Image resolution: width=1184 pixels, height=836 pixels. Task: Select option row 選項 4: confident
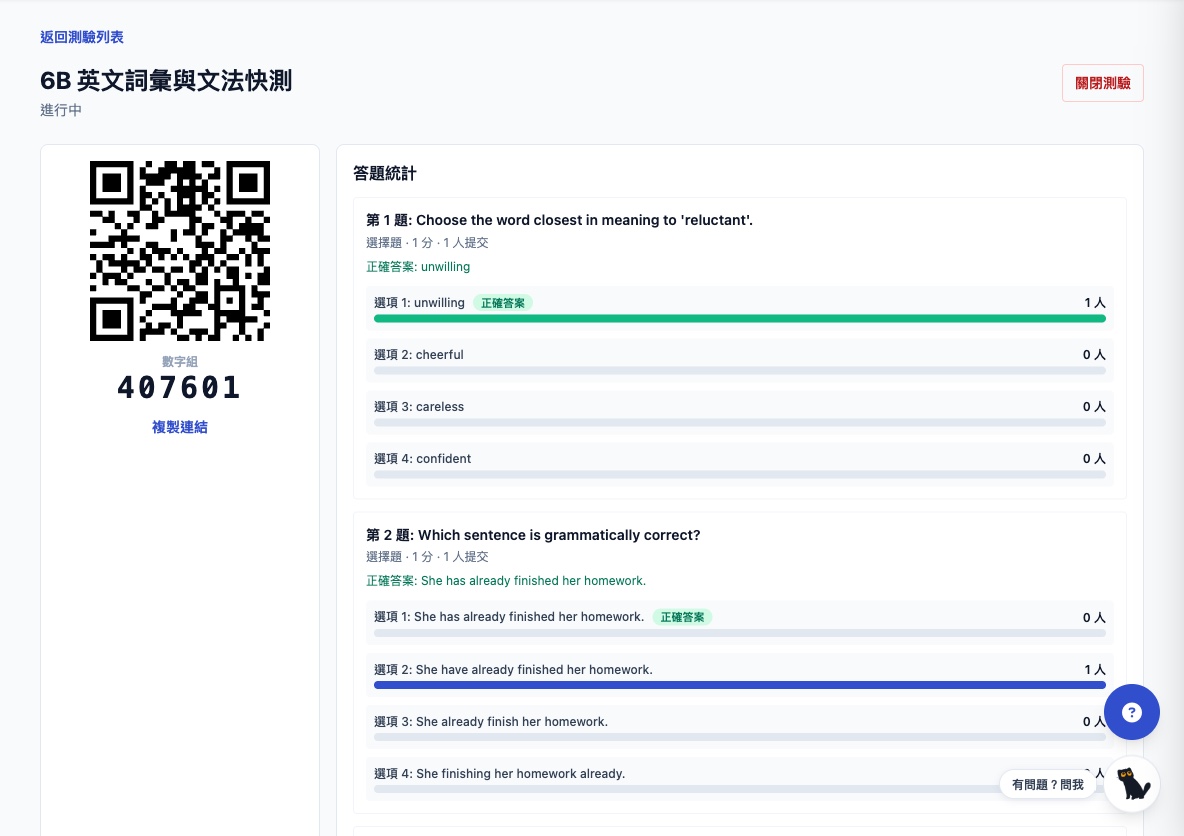(x=739, y=463)
